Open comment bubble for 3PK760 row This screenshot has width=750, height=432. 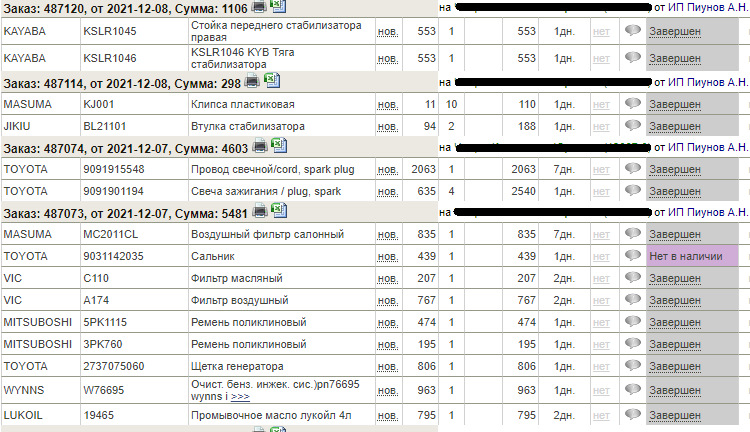pyautogui.click(x=632, y=343)
